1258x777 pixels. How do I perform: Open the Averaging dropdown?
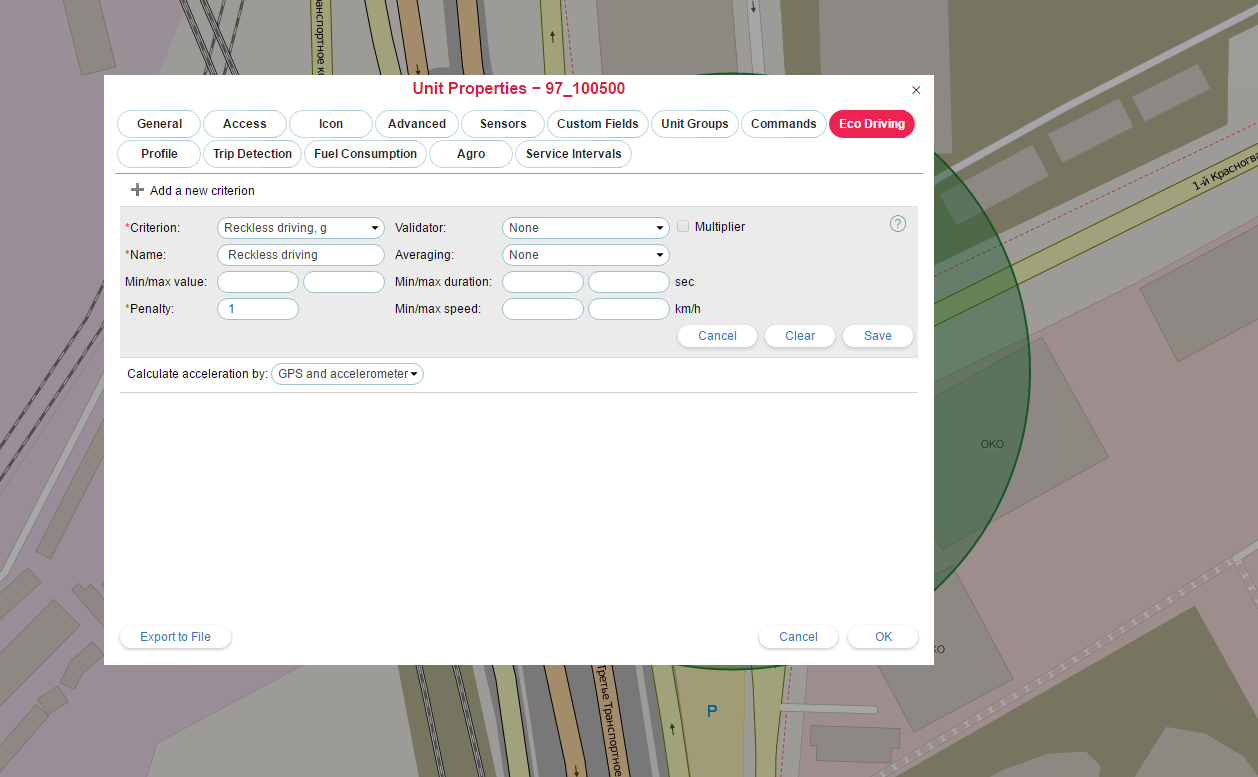pyautogui.click(x=585, y=255)
